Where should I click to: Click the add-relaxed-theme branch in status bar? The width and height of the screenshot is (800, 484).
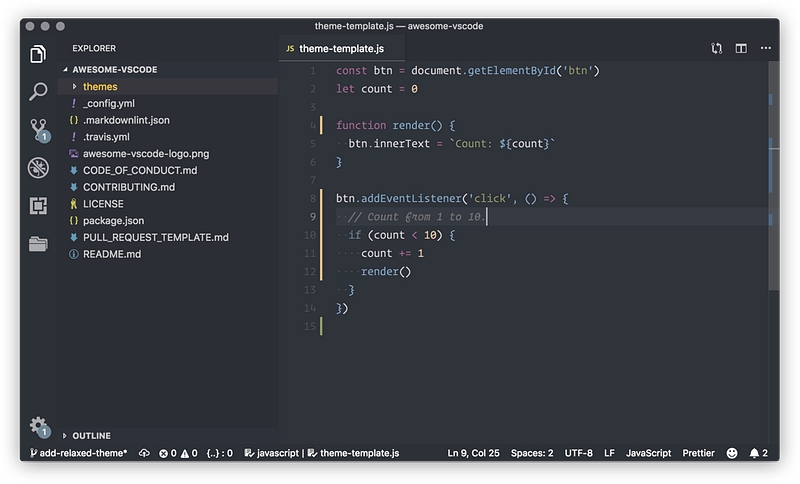coord(79,453)
